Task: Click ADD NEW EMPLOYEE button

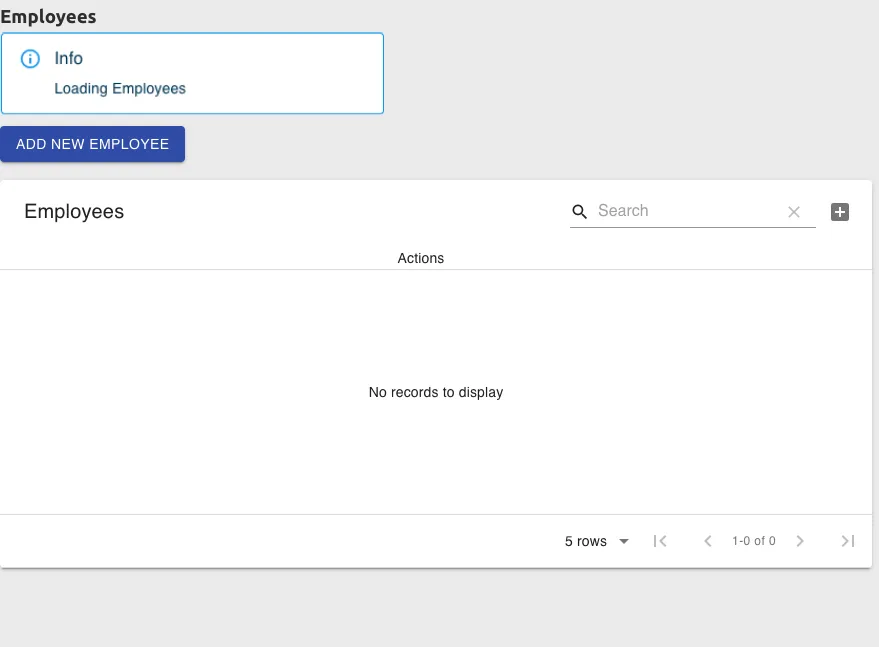Action: 92,144
